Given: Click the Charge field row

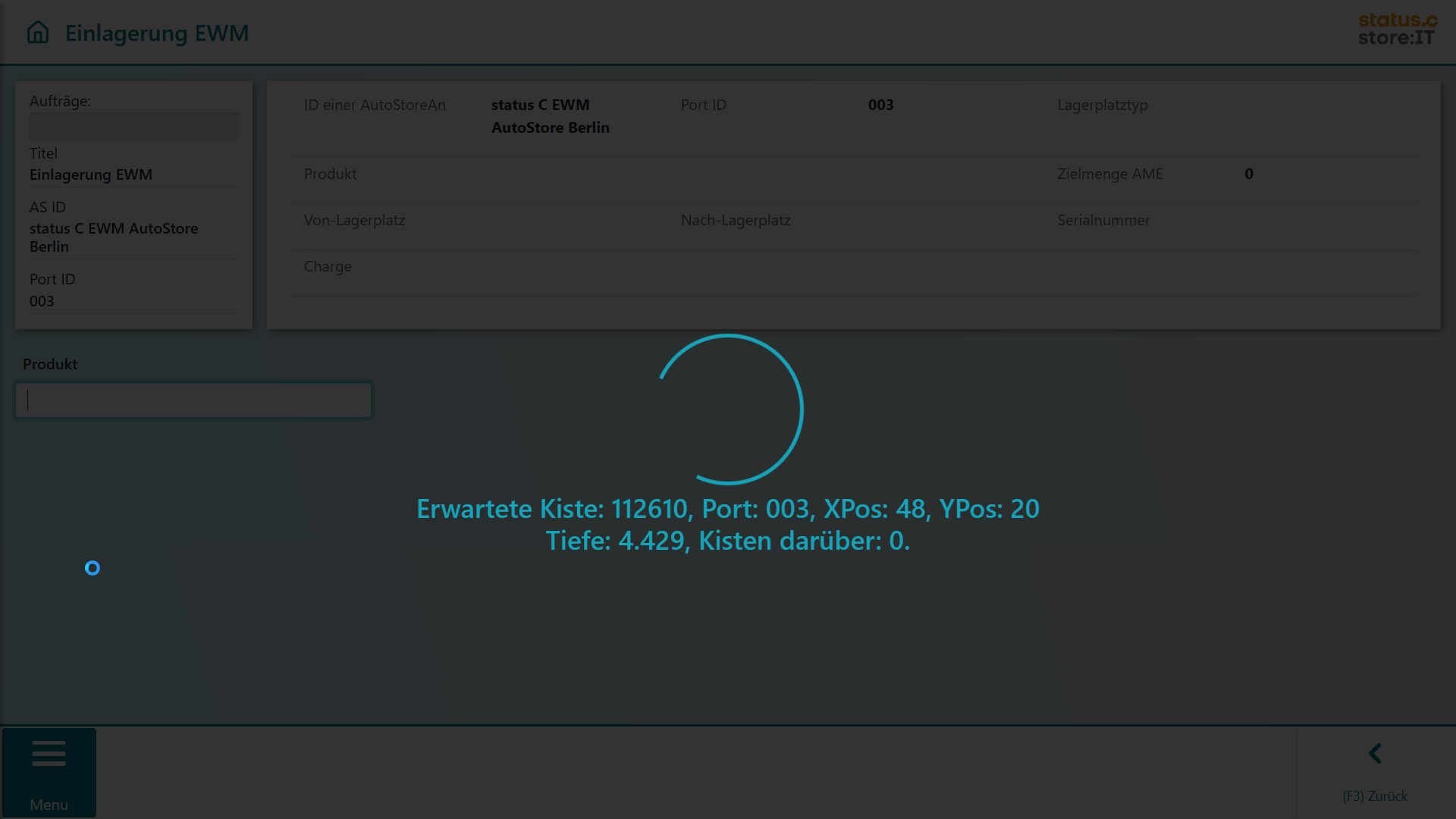Looking at the screenshot, I should point(328,266).
